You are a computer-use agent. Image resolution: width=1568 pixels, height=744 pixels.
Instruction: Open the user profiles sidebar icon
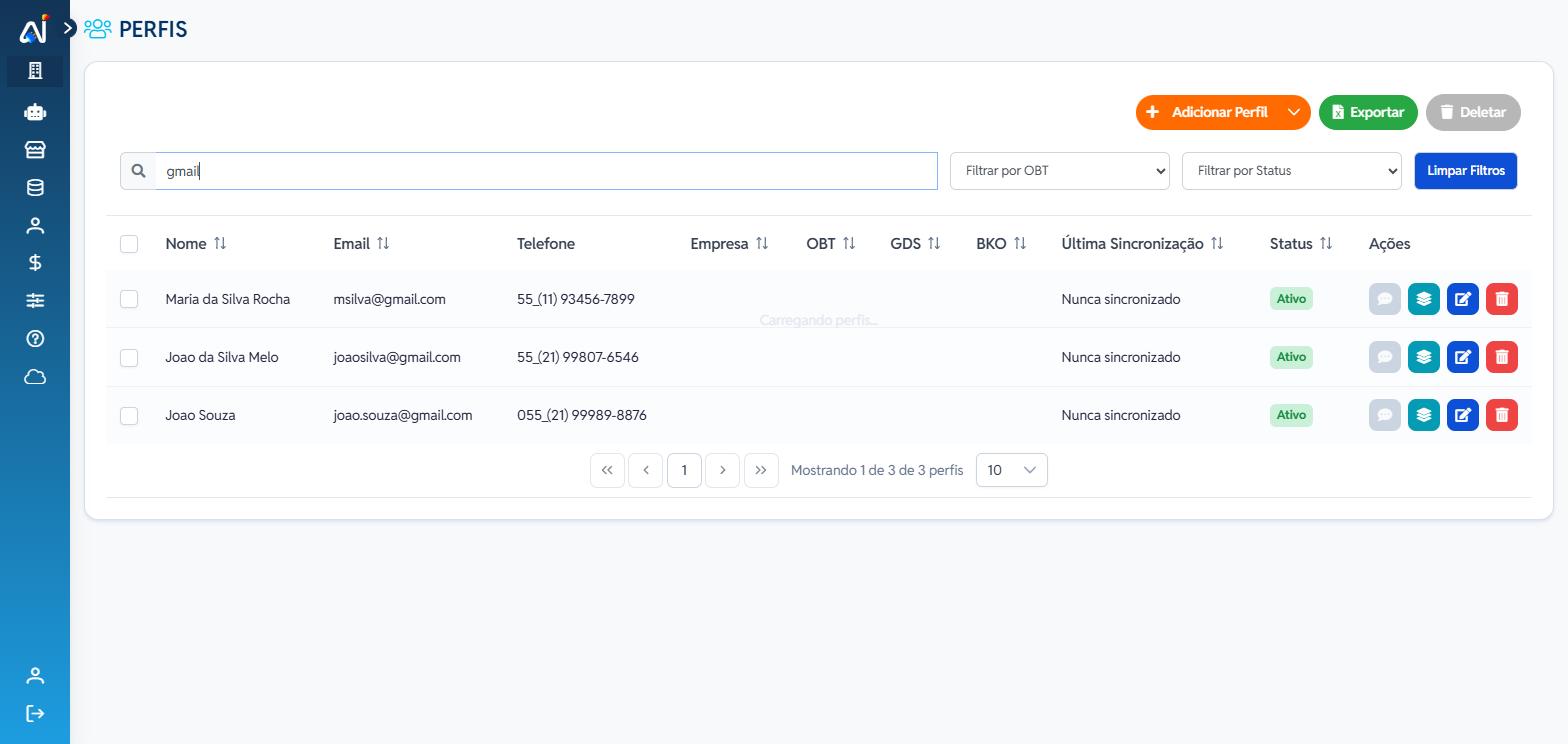(35, 226)
